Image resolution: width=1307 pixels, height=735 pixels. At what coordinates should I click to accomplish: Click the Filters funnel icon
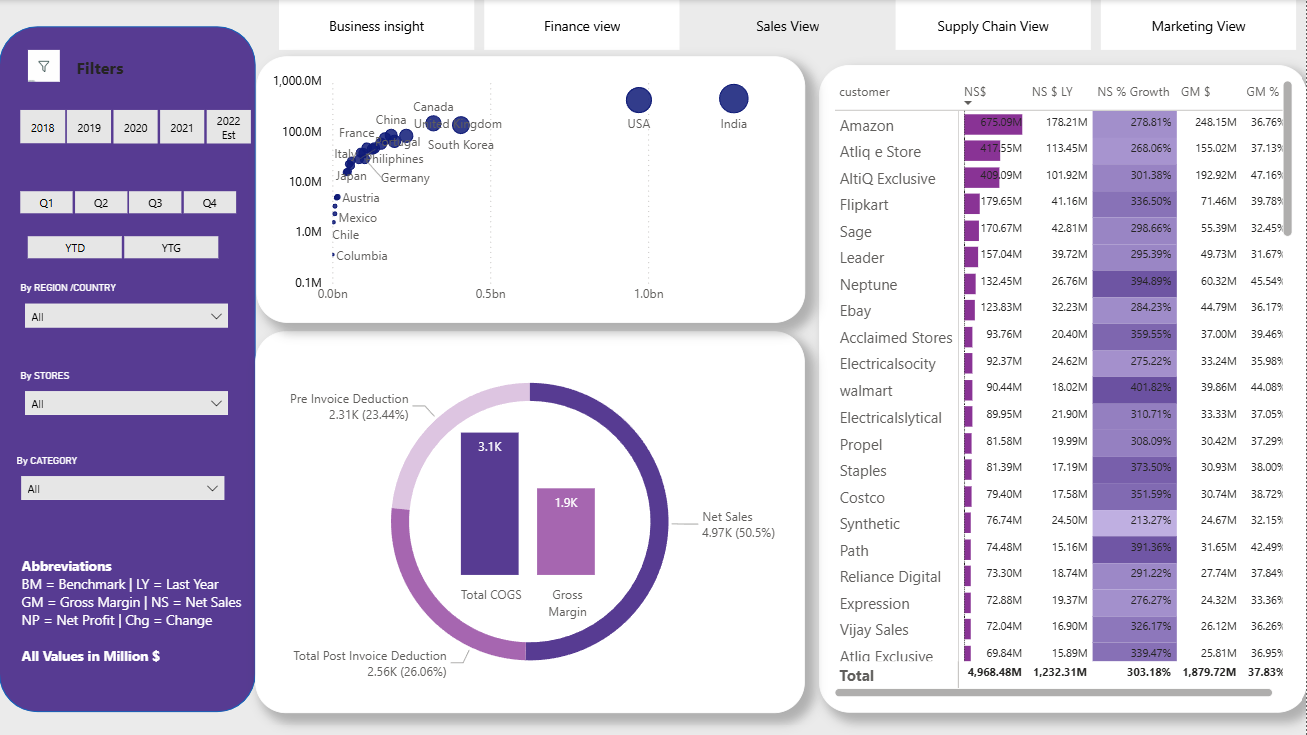pyautogui.click(x=43, y=67)
